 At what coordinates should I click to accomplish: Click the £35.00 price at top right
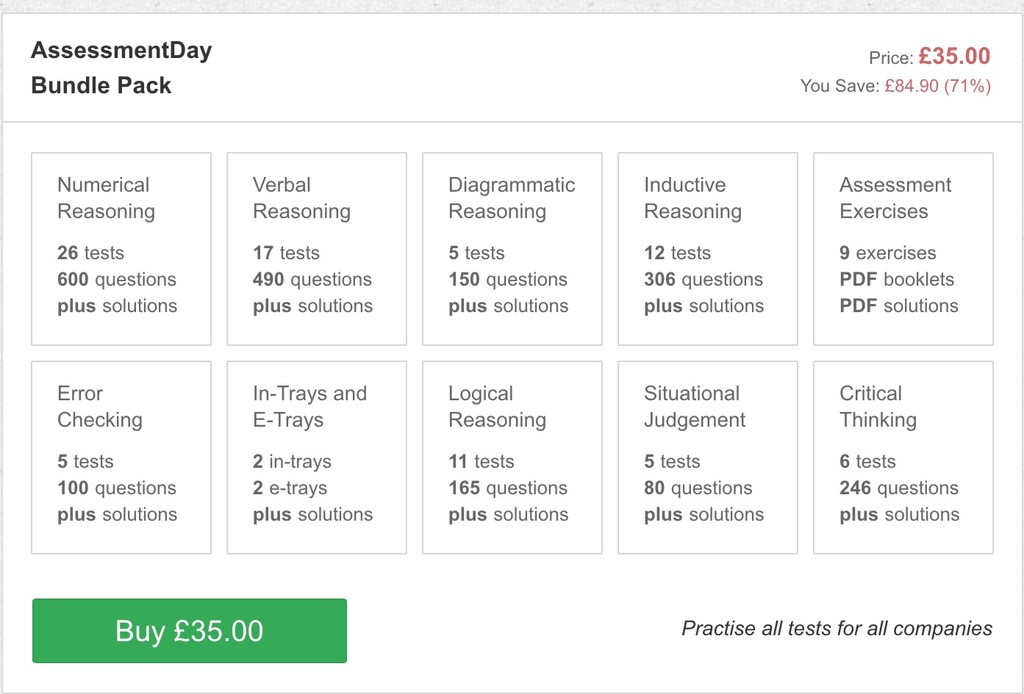(954, 57)
